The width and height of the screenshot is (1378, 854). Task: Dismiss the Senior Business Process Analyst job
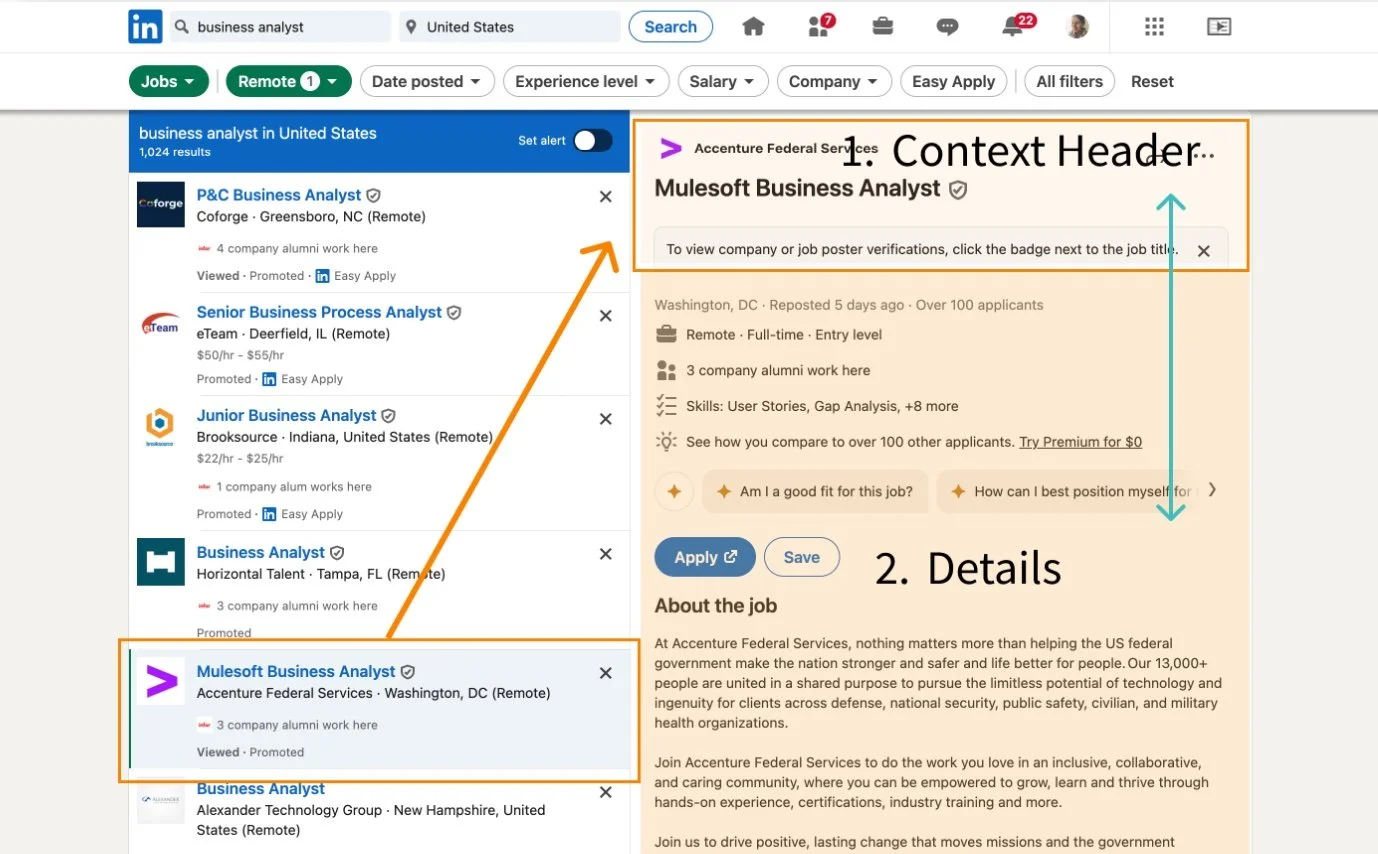pos(605,315)
